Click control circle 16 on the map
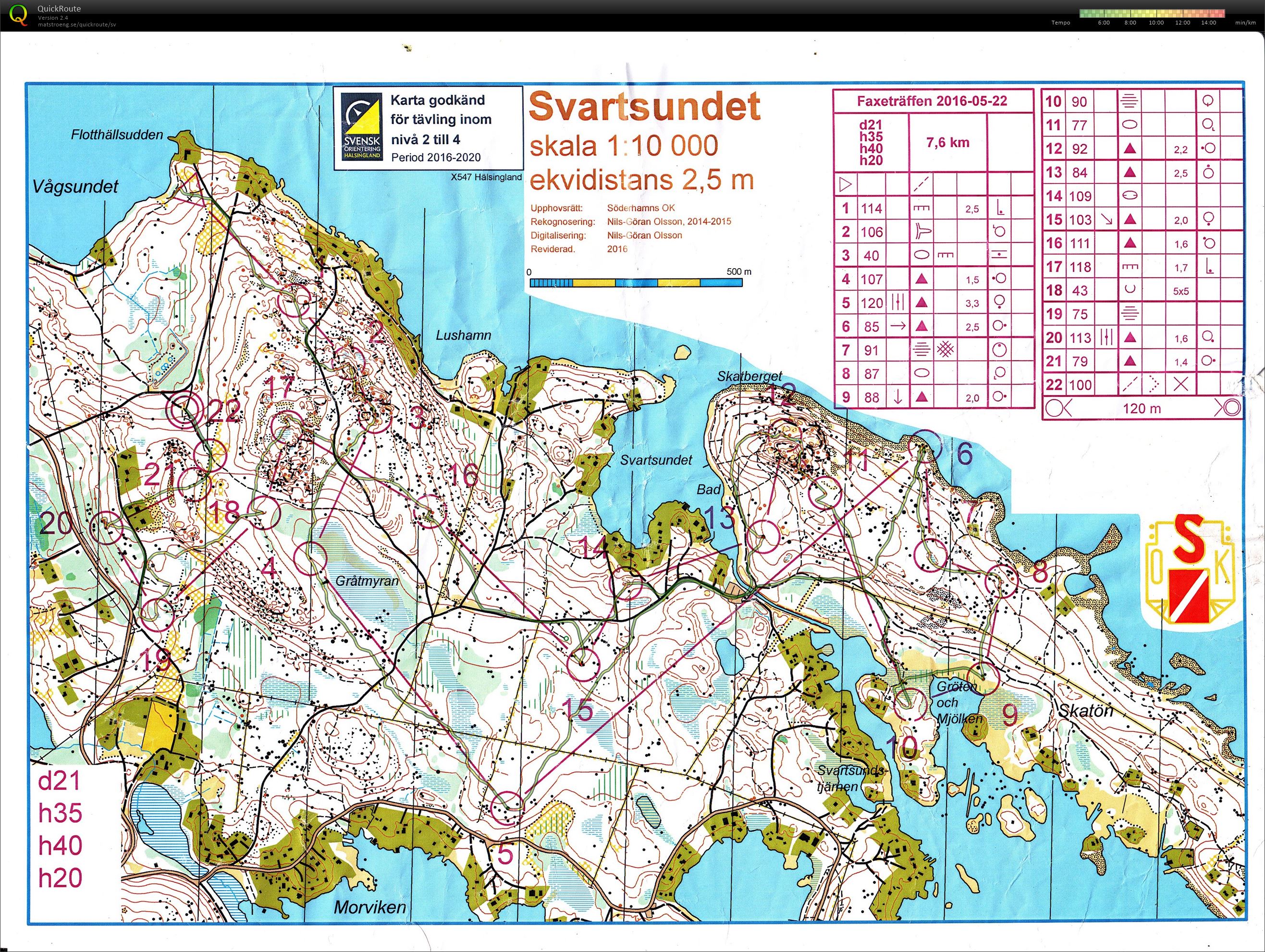This screenshot has width=1265, height=952. pos(430,511)
